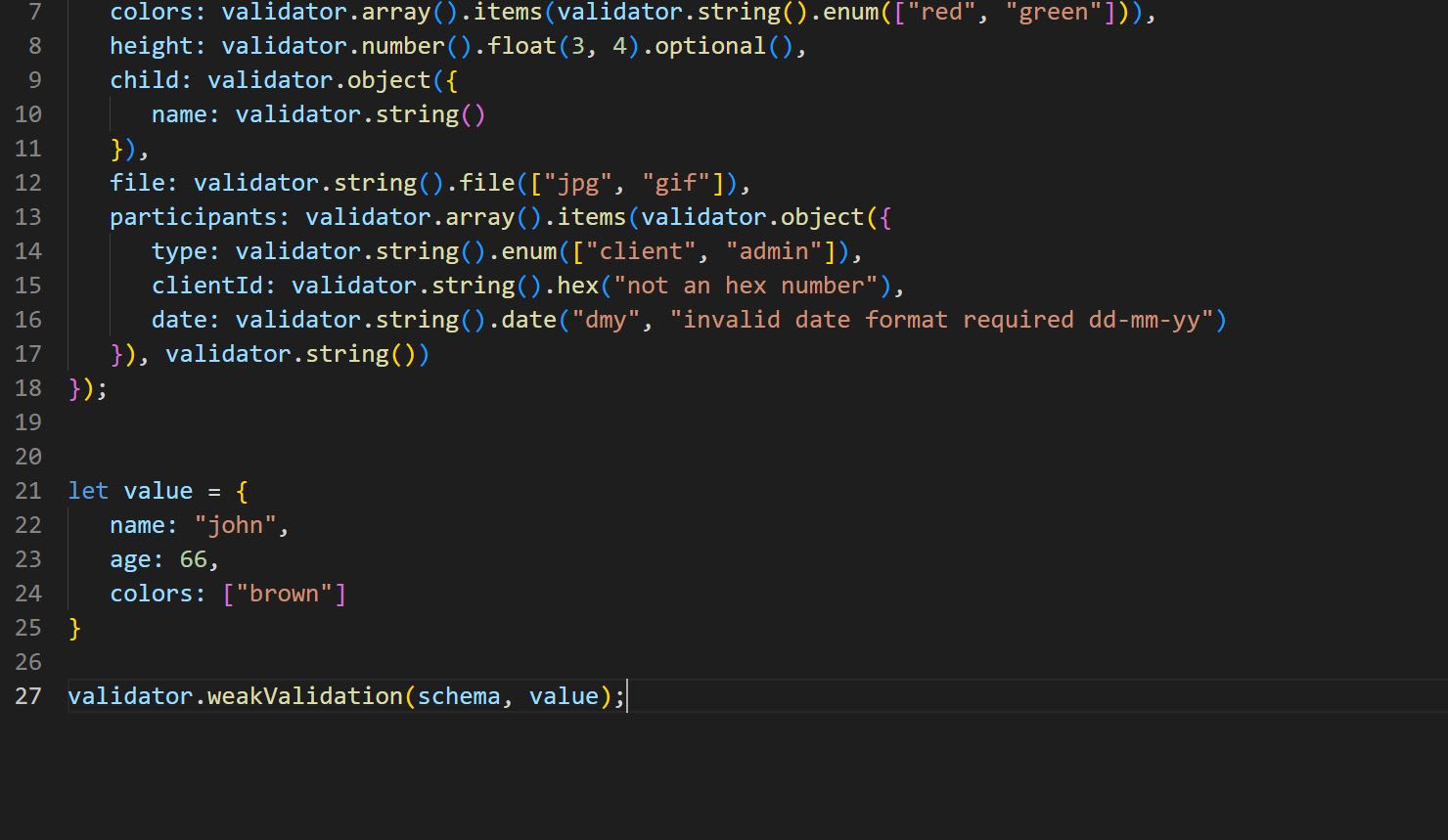Click the file property on line 12
Viewport: 1448px width, 840px height.
point(138,183)
